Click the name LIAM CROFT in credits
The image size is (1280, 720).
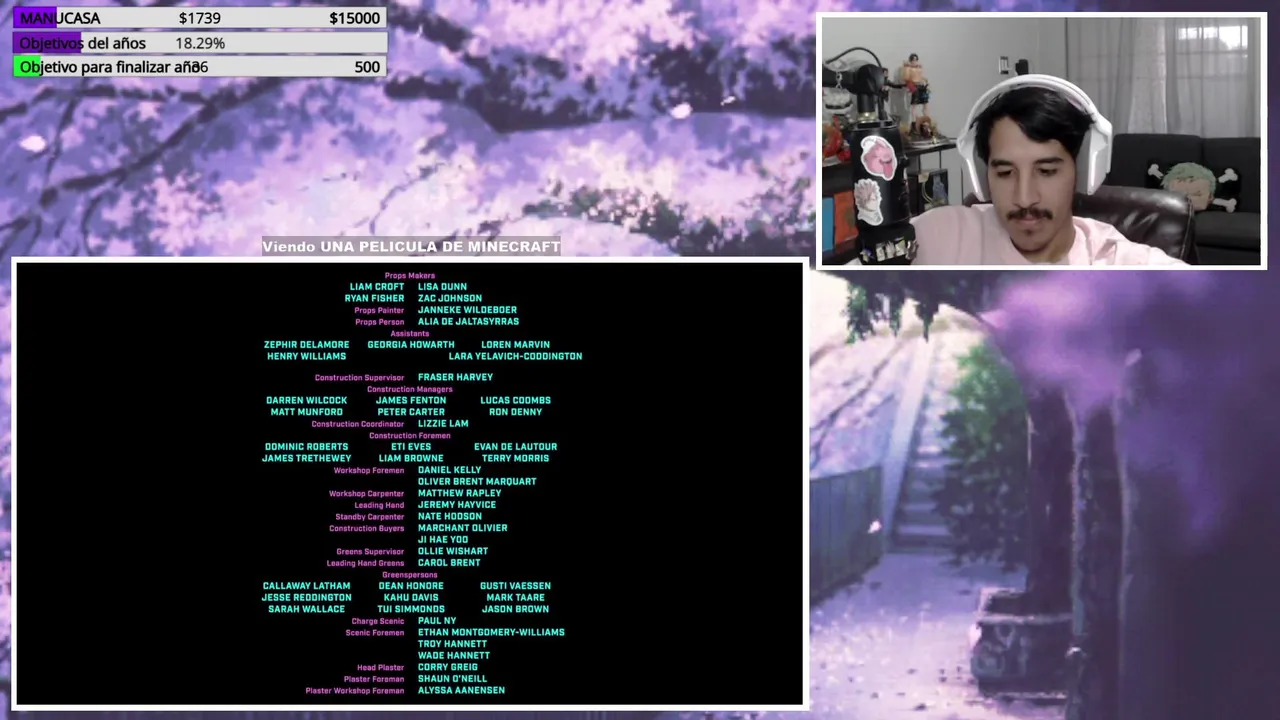(377, 287)
